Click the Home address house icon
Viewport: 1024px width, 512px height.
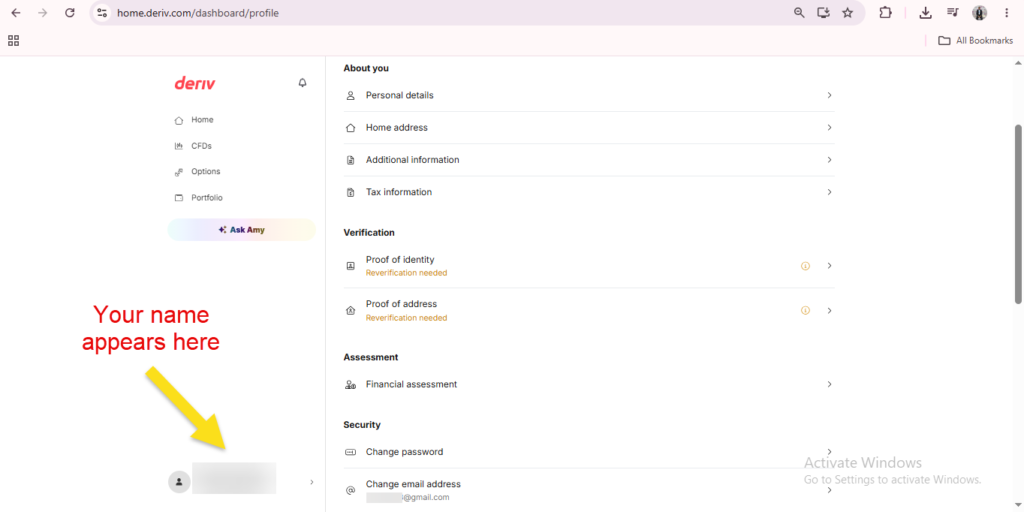[x=351, y=128]
